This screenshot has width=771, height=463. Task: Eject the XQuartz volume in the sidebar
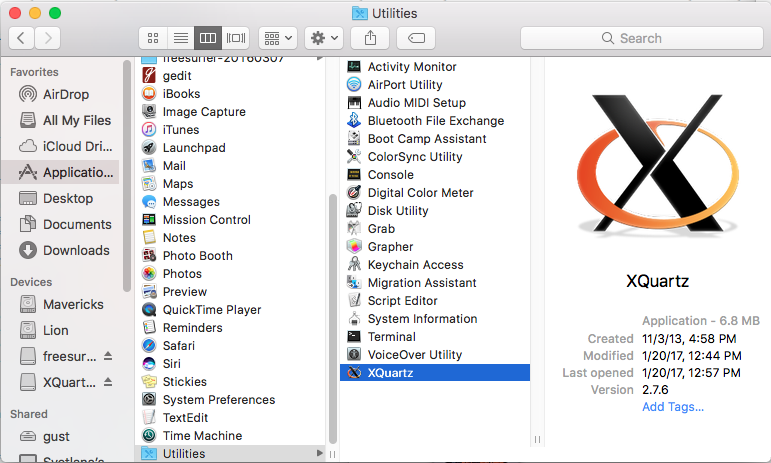[x=108, y=383]
